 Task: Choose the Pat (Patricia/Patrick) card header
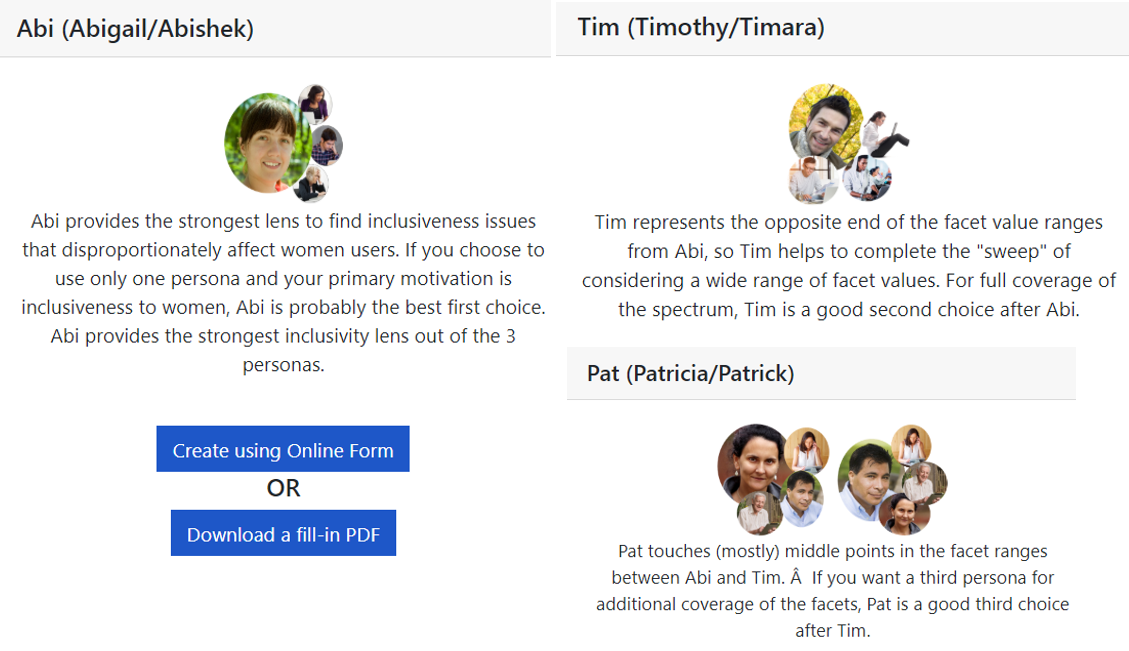[x=690, y=374]
